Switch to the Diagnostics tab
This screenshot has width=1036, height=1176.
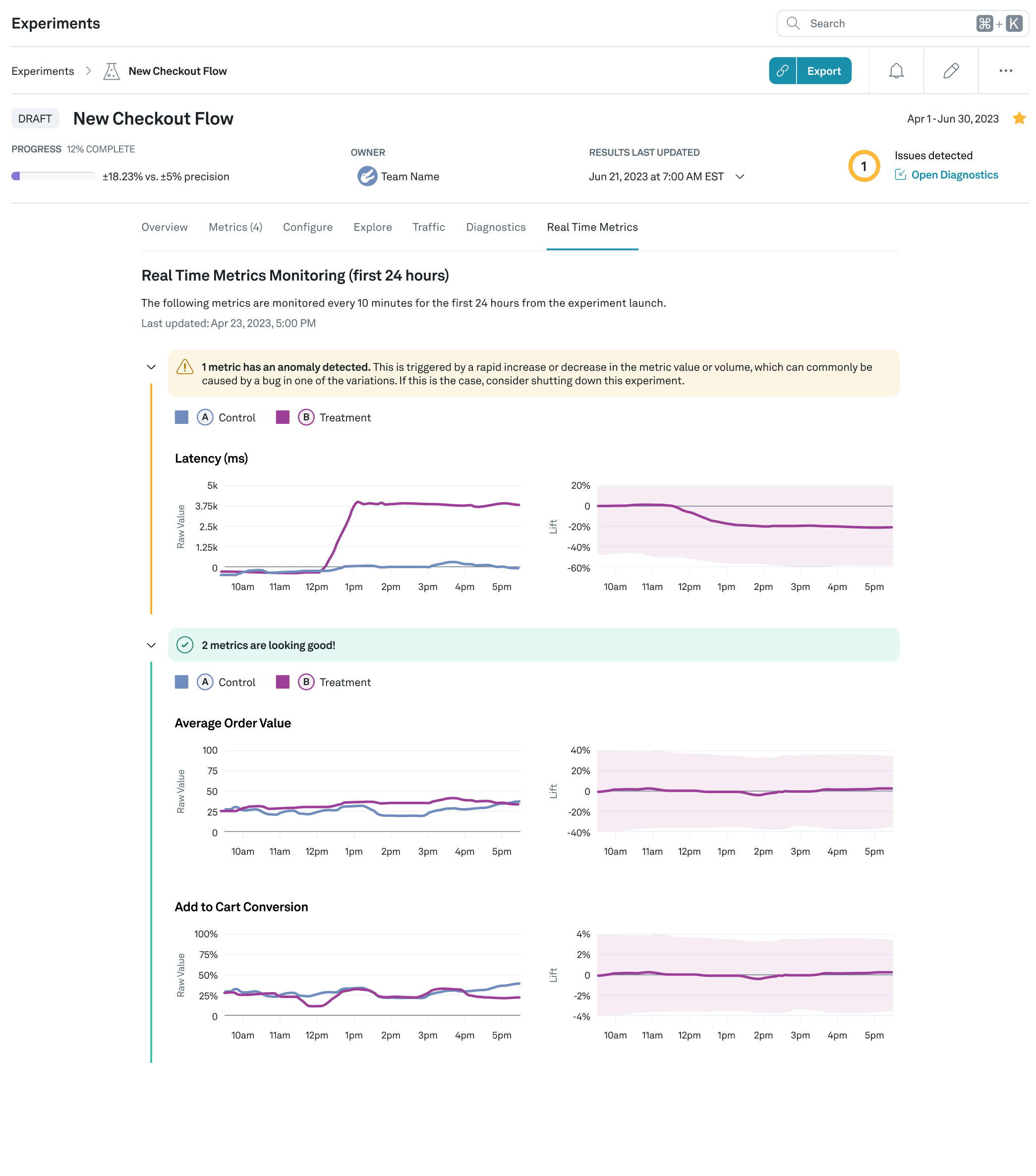496,227
